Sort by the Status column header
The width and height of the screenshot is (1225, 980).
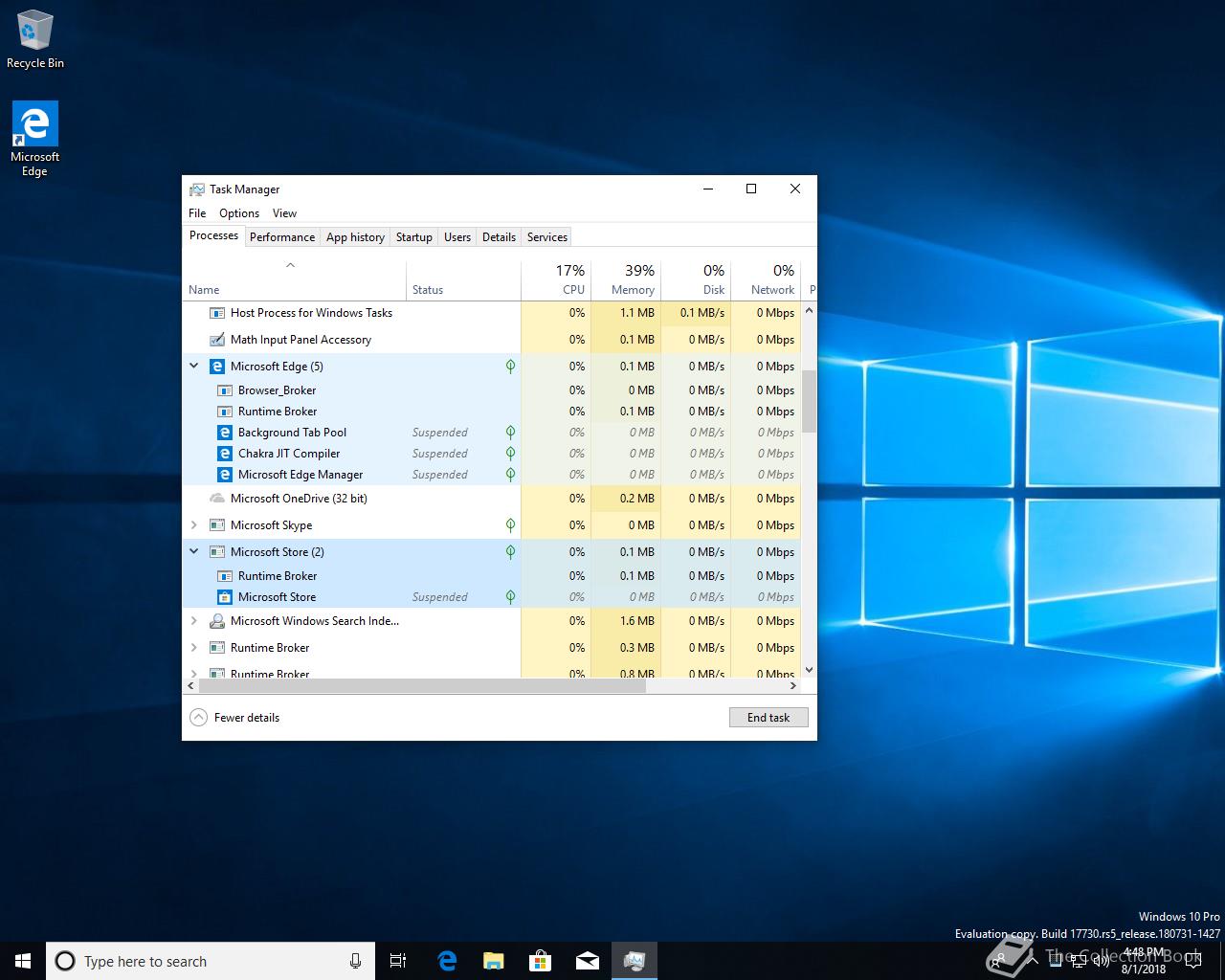[463, 280]
